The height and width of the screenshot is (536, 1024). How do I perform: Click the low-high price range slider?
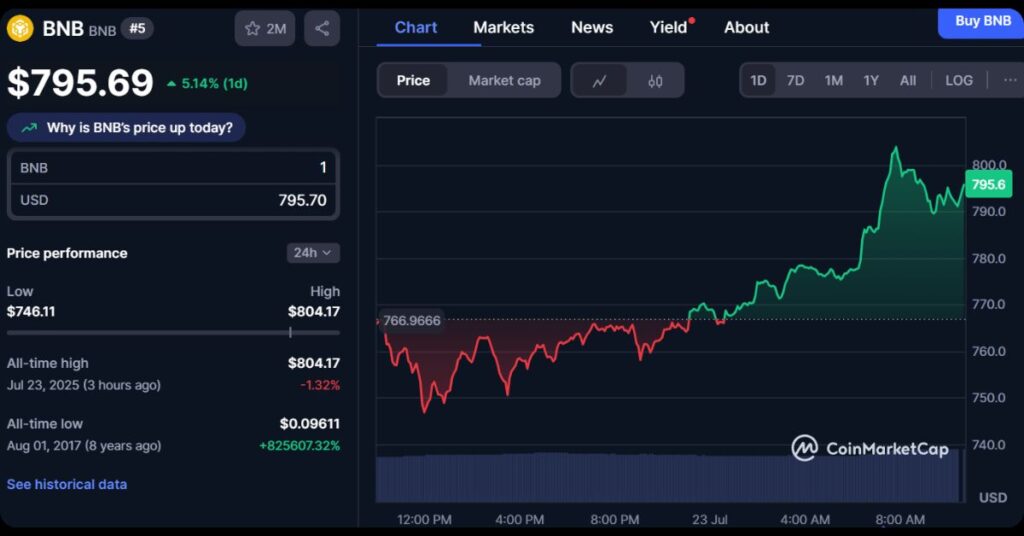point(173,333)
